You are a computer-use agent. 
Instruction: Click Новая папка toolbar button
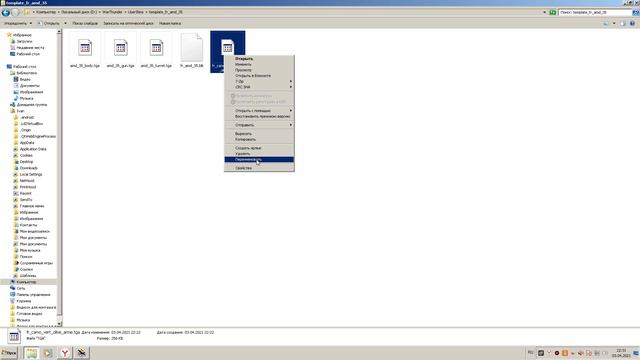(170, 23)
